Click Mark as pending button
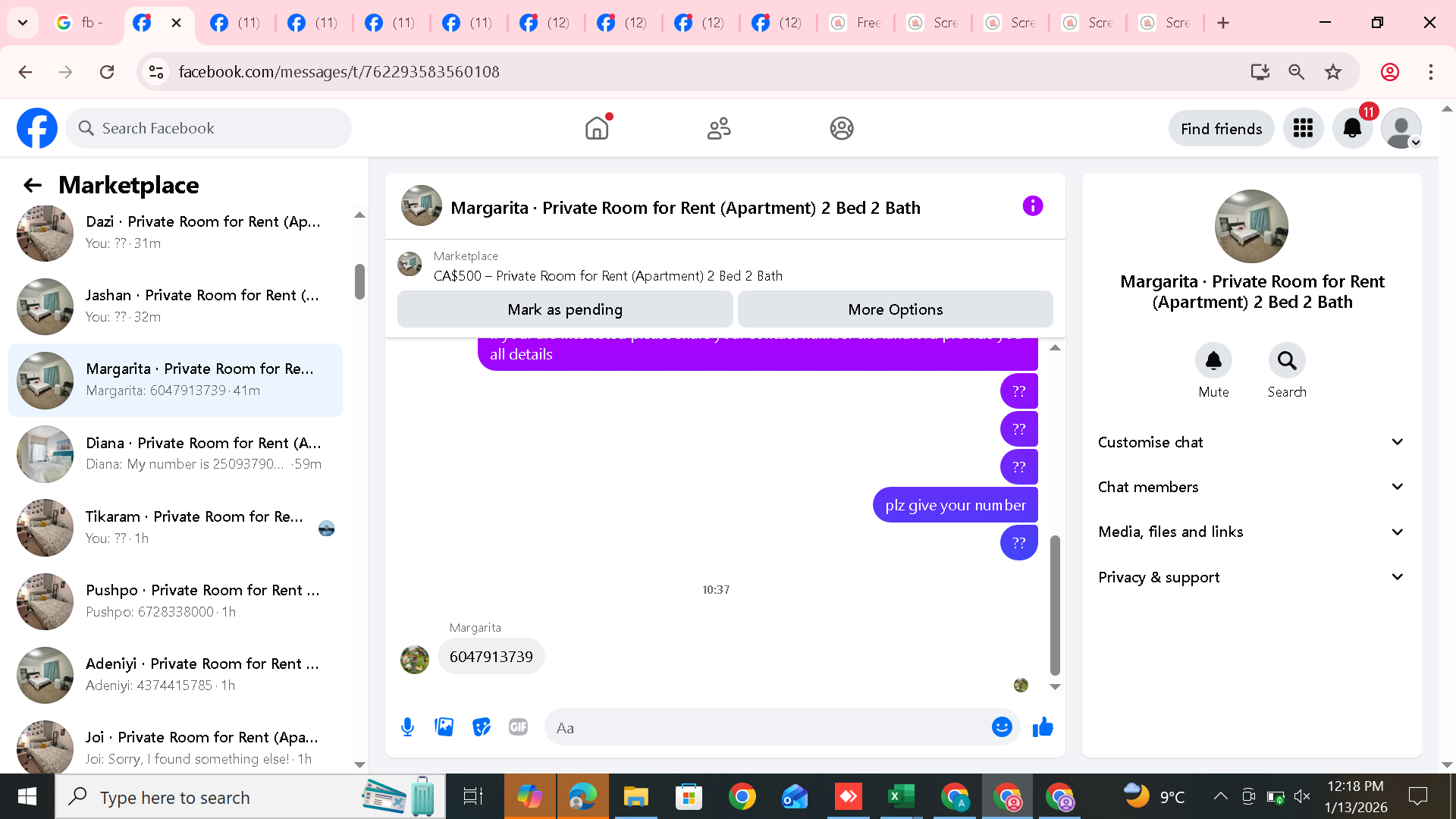 coord(564,309)
